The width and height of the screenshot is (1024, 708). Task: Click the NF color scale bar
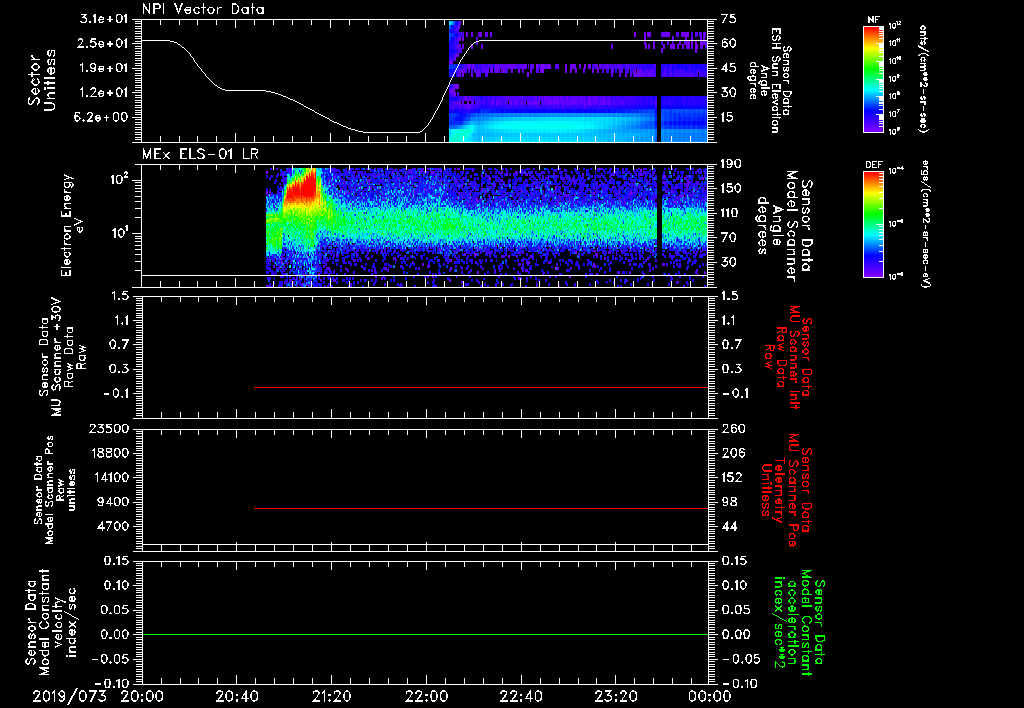click(x=874, y=78)
